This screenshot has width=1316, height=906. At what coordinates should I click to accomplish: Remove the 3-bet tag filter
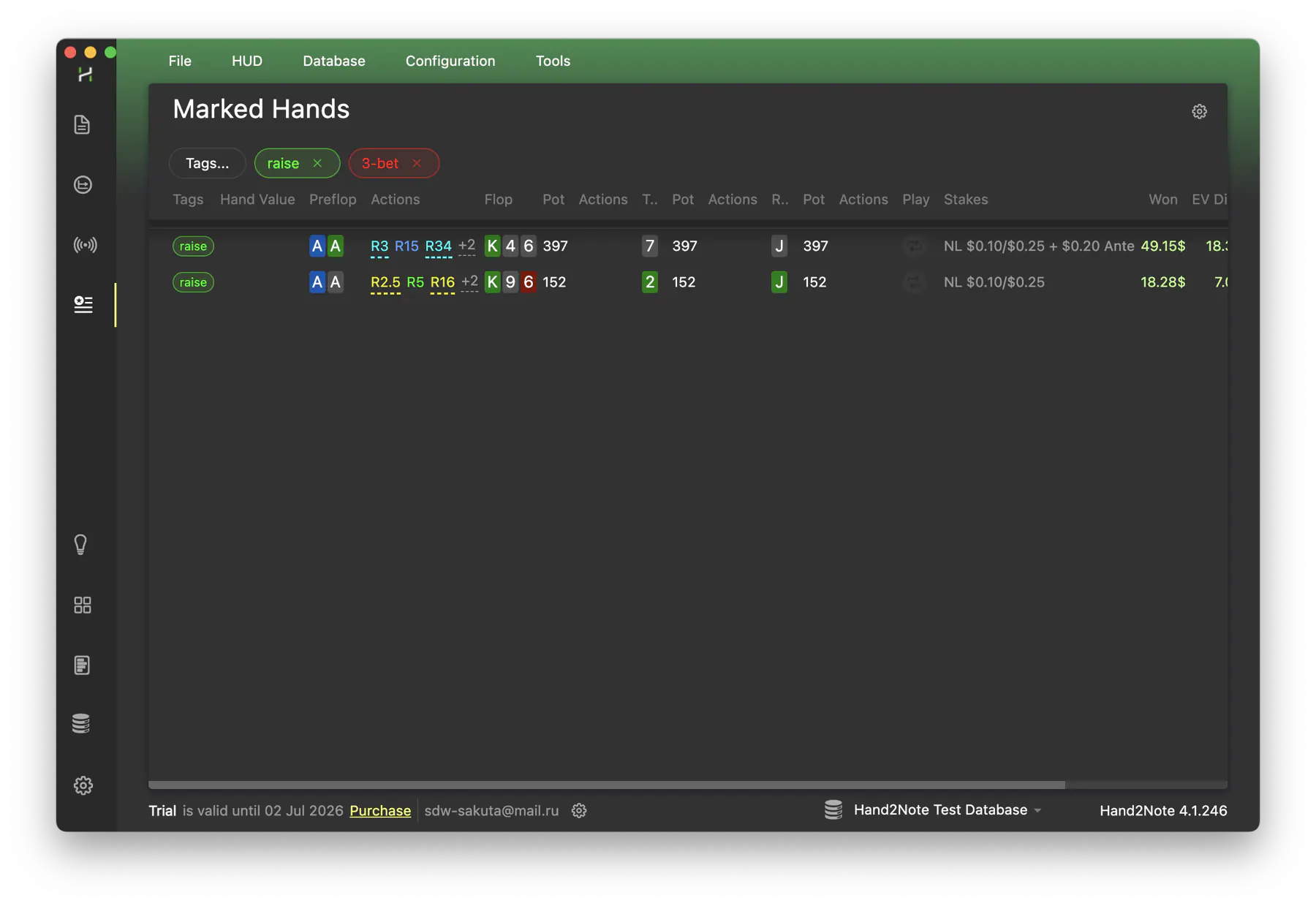pos(417,163)
